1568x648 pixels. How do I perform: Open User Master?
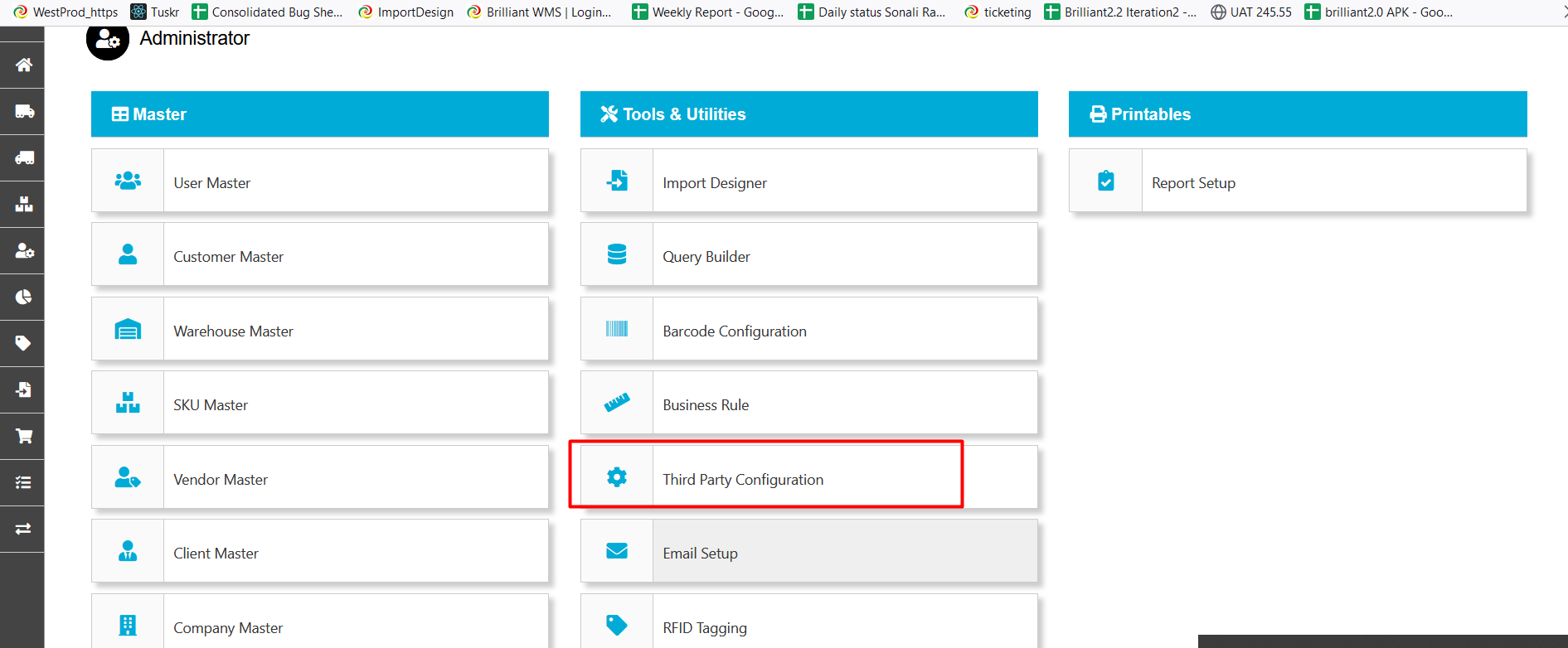point(211,183)
